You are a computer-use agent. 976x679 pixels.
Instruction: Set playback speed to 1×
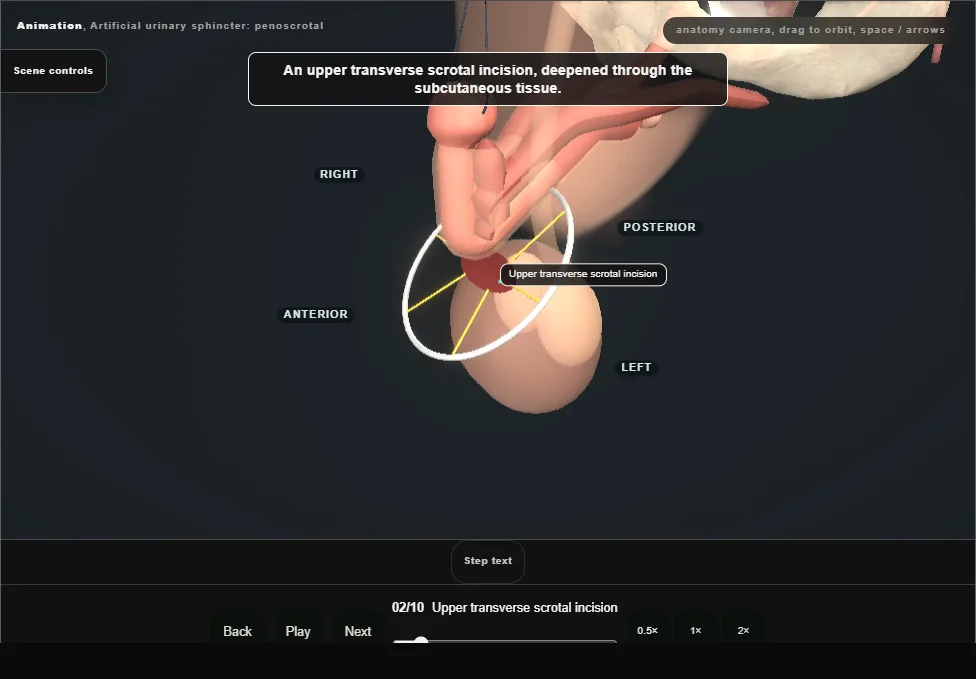pos(695,630)
